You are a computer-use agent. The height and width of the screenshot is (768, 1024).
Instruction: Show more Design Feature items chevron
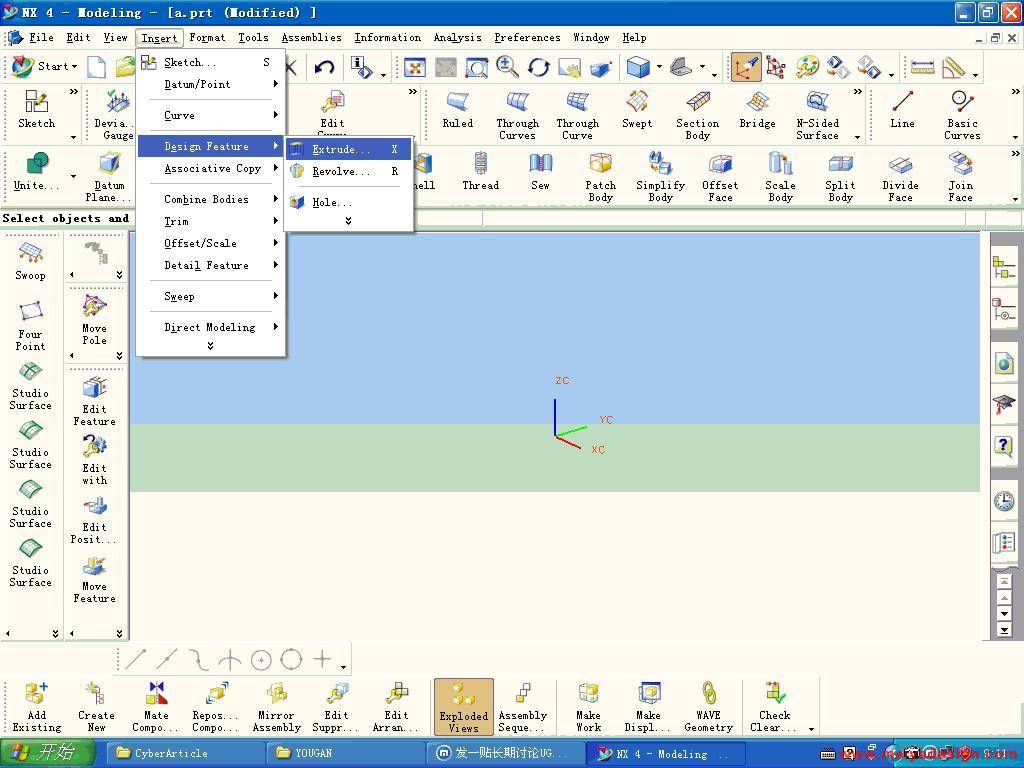348,221
